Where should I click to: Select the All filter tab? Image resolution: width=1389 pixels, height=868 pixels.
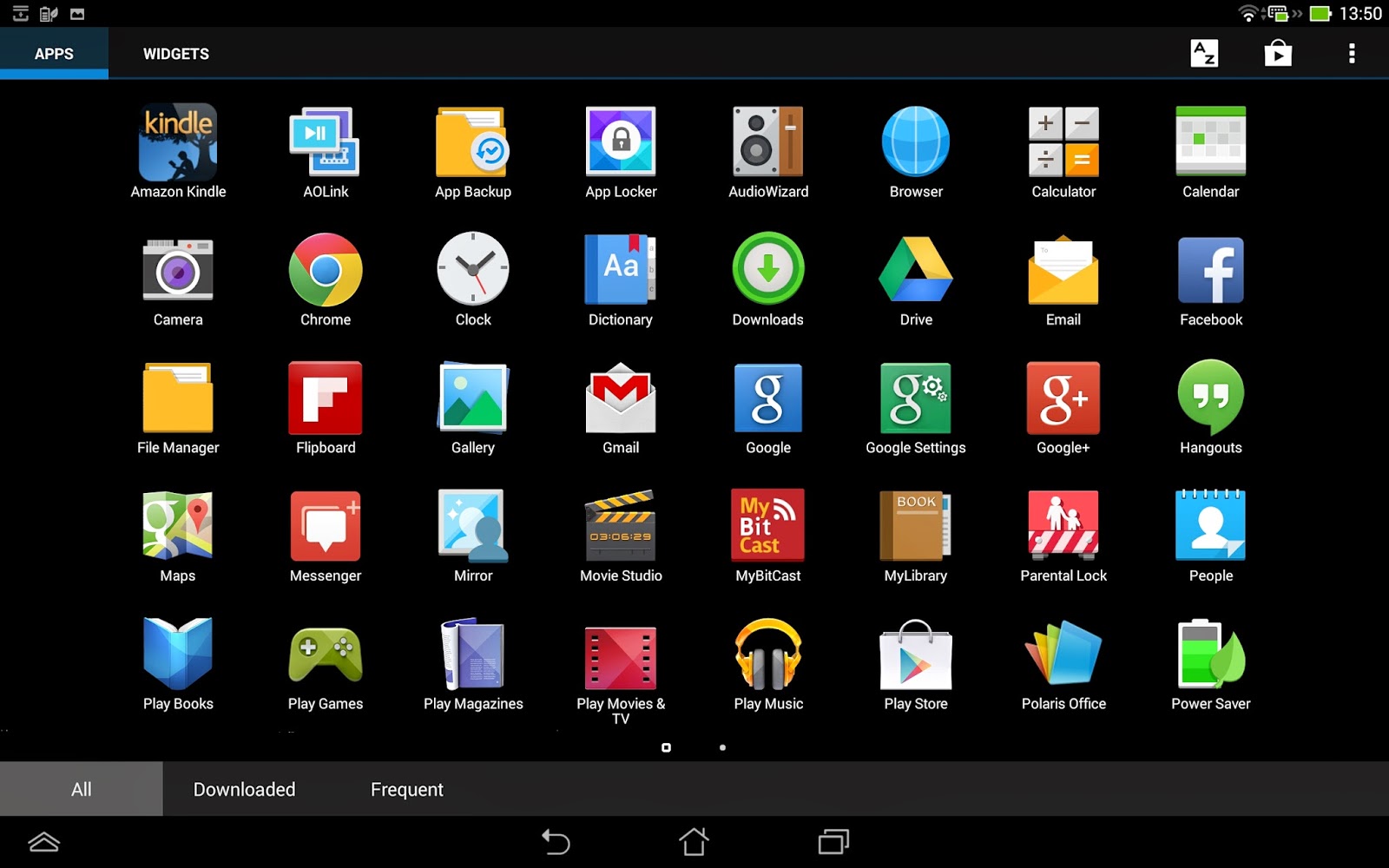point(81,789)
